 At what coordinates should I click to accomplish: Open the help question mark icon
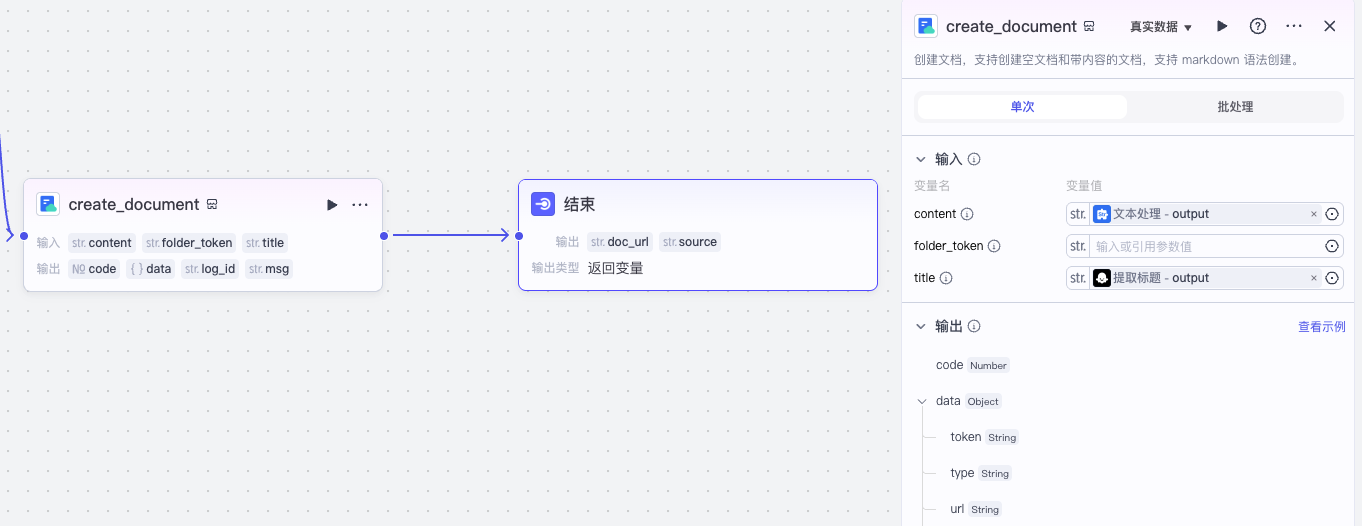click(1258, 27)
